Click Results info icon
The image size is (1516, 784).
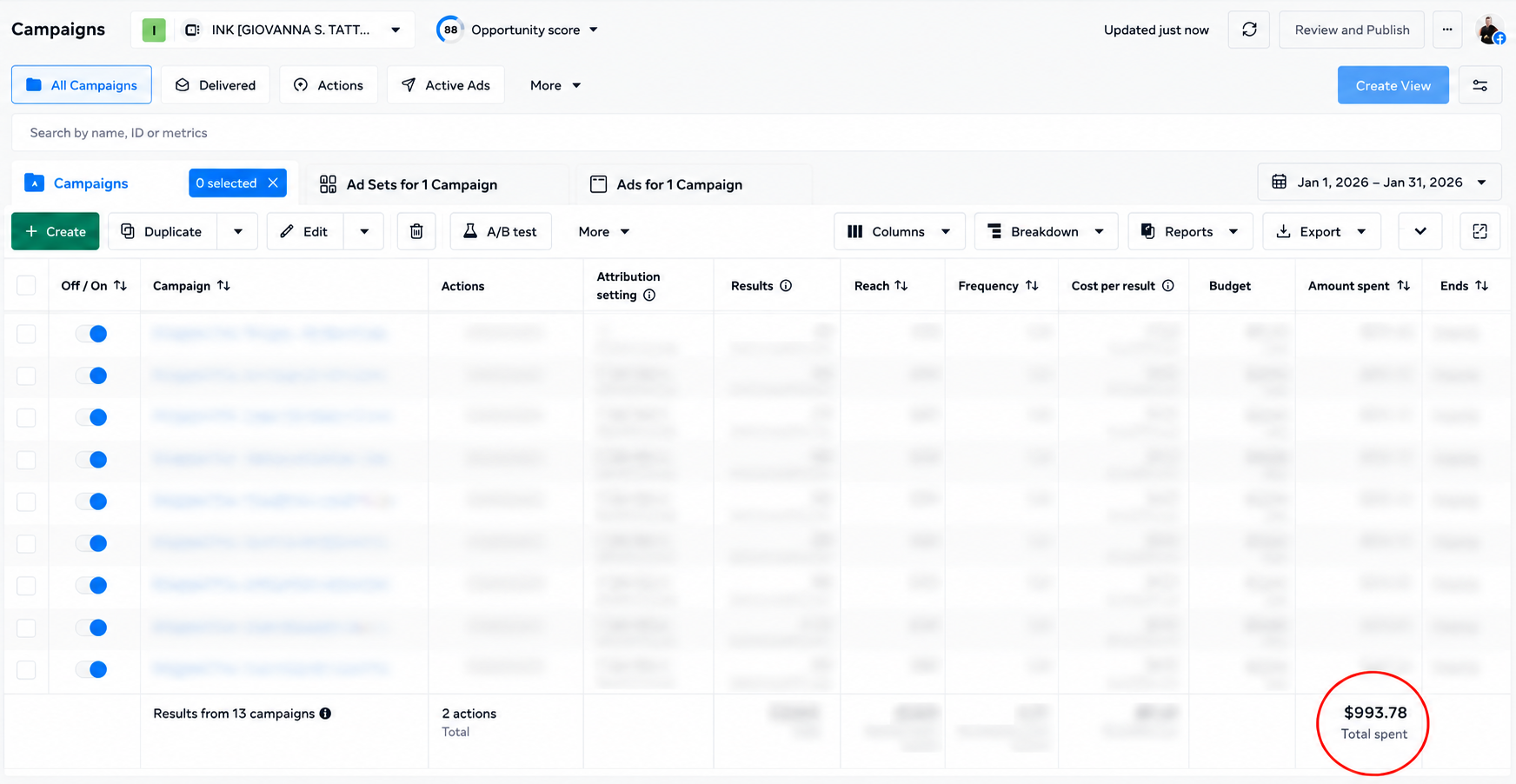coord(786,286)
